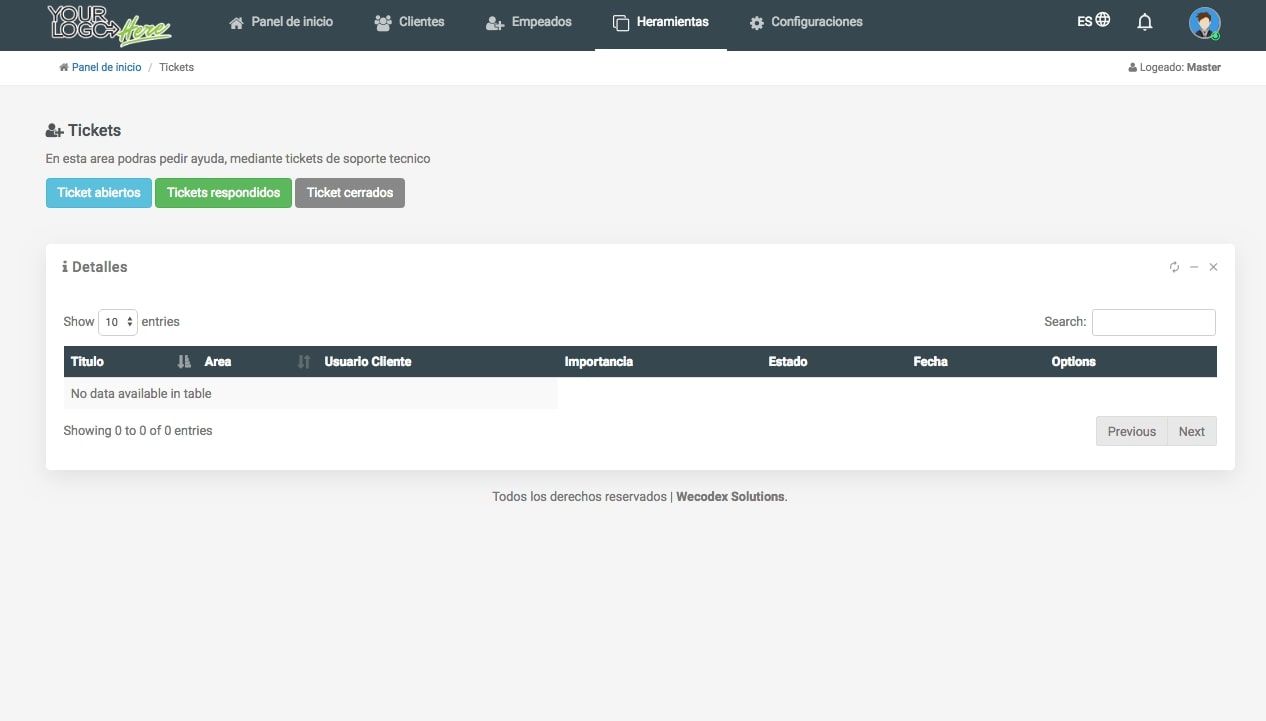The width and height of the screenshot is (1266, 721).
Task: Go to Panel de inicio menu
Action: pyautogui.click(x=281, y=22)
